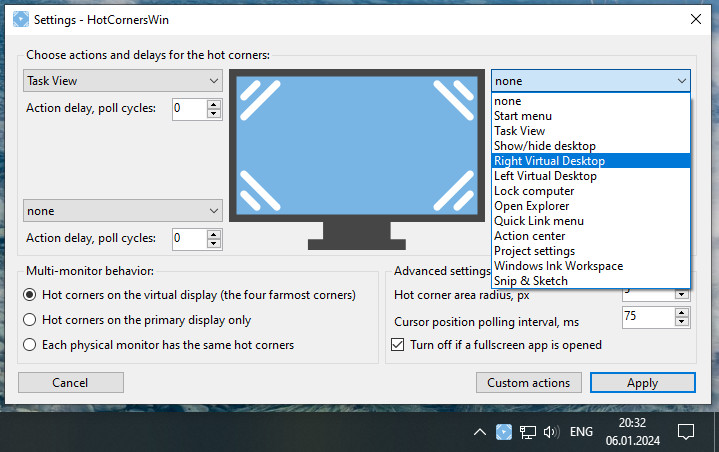Choose Open Explorer option

(x=591, y=206)
